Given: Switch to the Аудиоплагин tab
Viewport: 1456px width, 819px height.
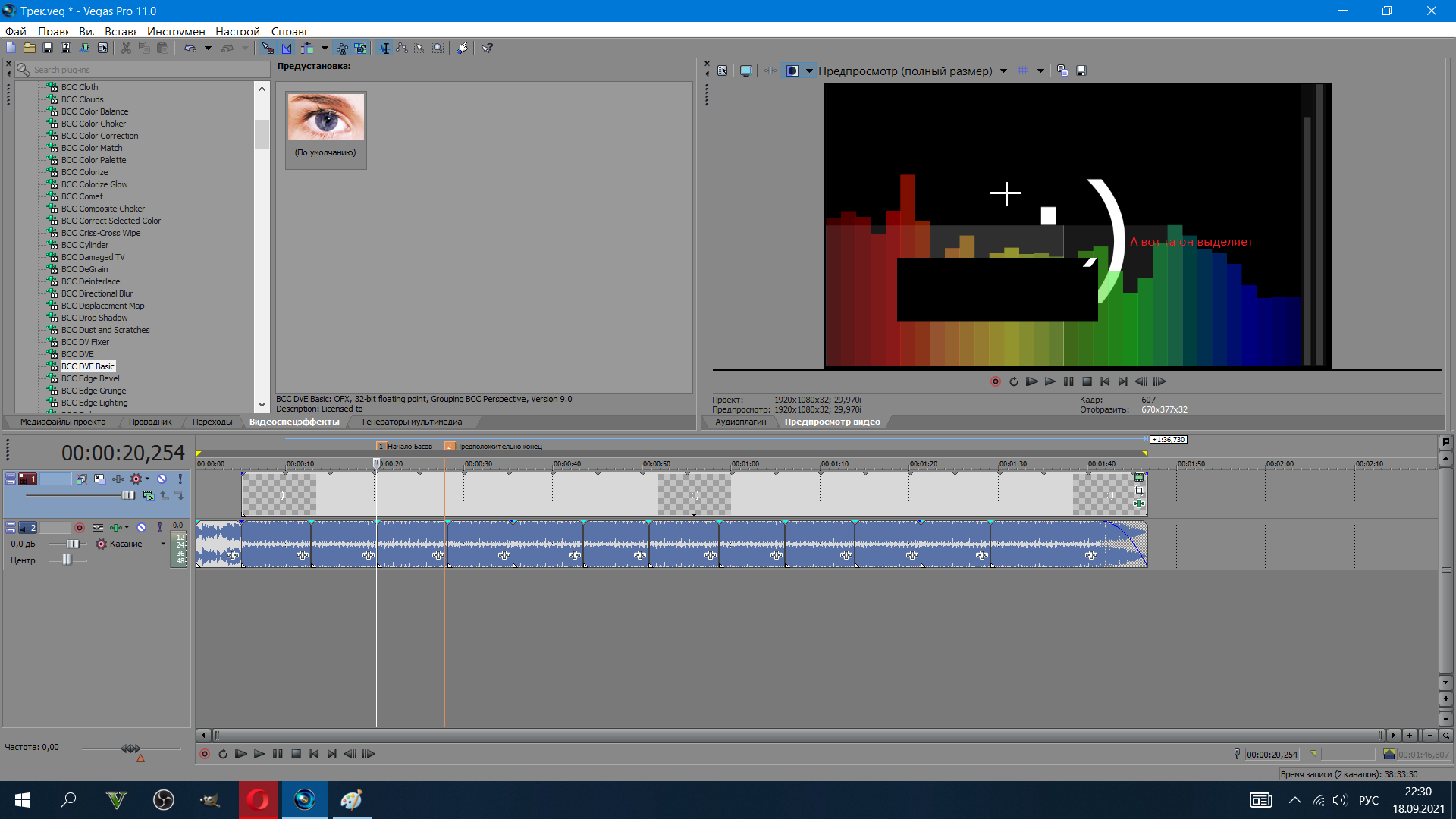Looking at the screenshot, I should [741, 422].
